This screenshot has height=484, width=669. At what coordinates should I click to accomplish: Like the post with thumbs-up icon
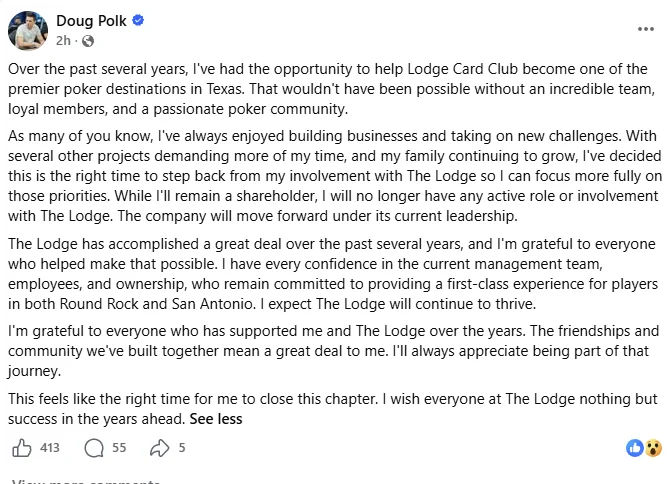[22, 448]
